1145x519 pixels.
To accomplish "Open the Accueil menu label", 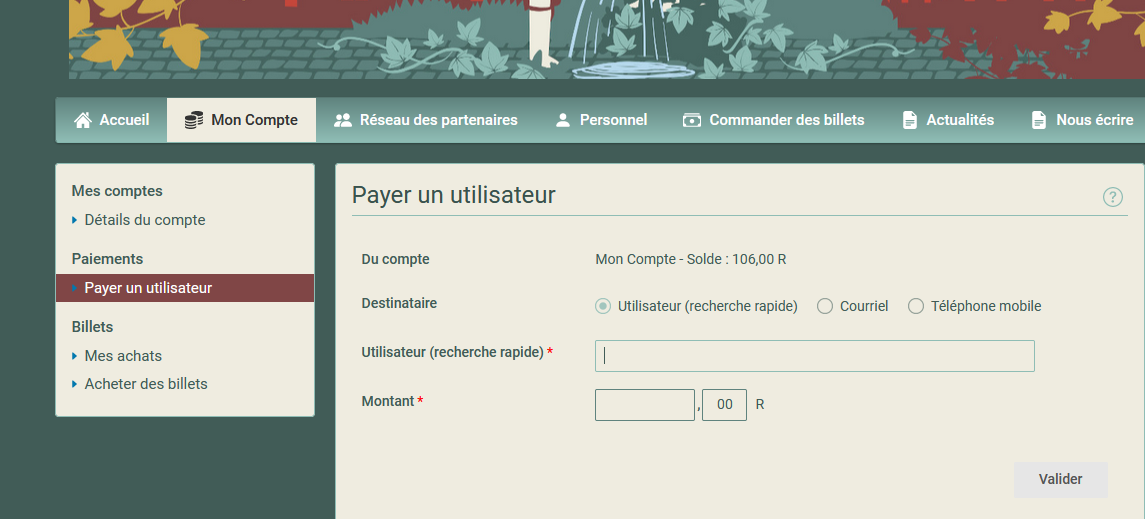I will (124, 120).
